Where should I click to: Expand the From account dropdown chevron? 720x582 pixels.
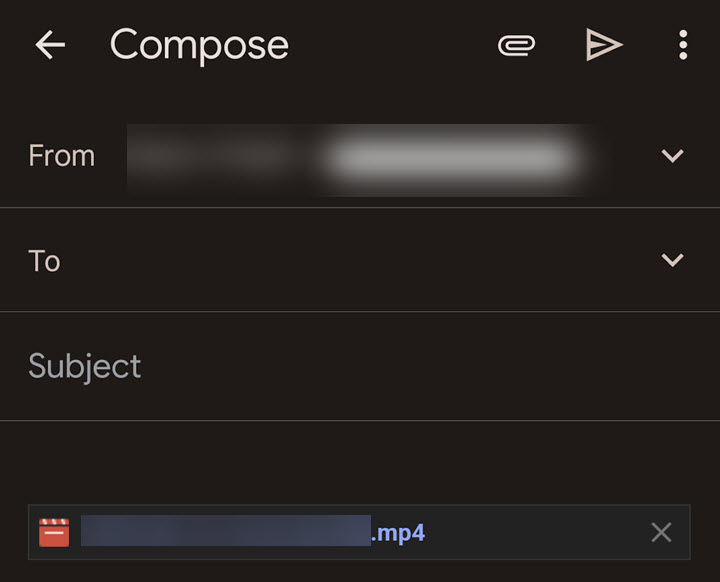[673, 156]
